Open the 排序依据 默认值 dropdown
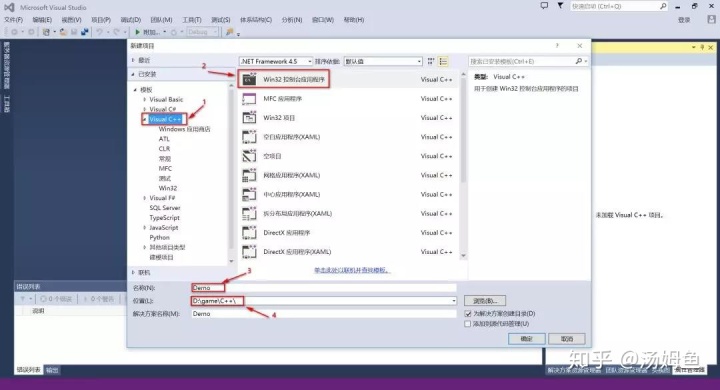The width and height of the screenshot is (720, 390). (x=383, y=61)
